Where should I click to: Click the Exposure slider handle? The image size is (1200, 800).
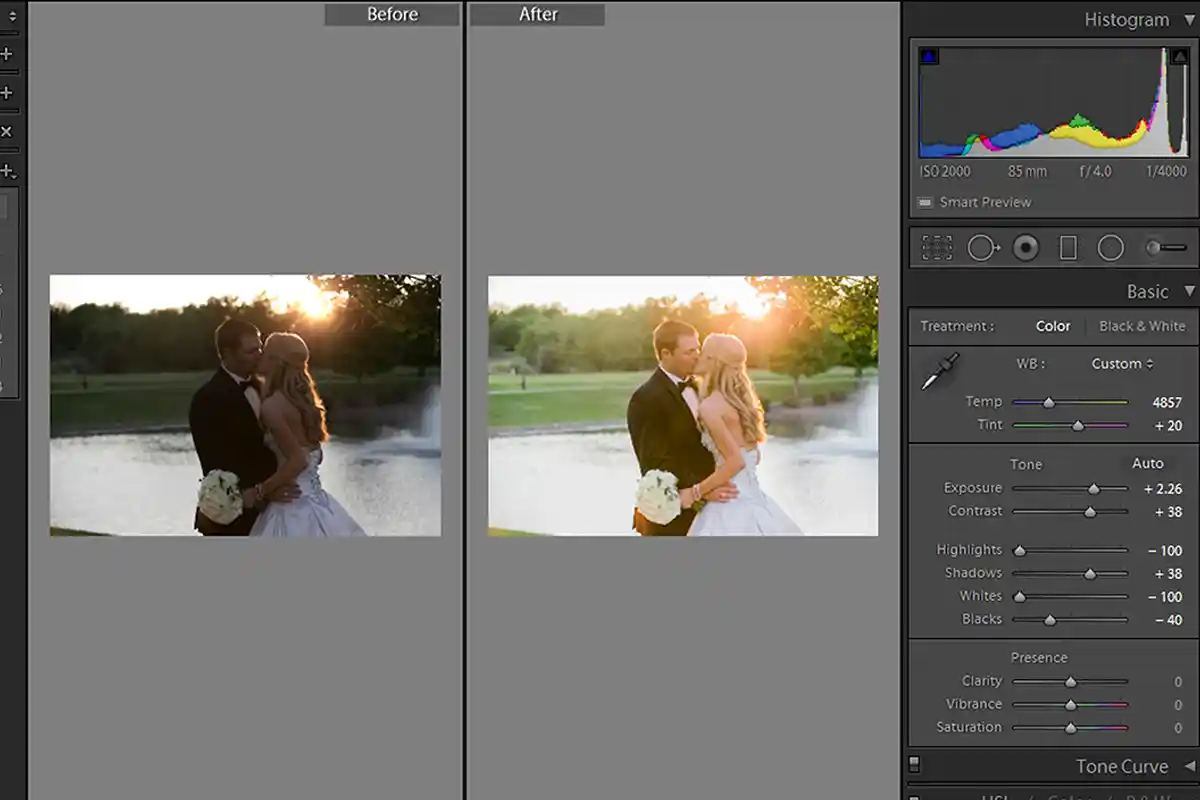point(1093,488)
